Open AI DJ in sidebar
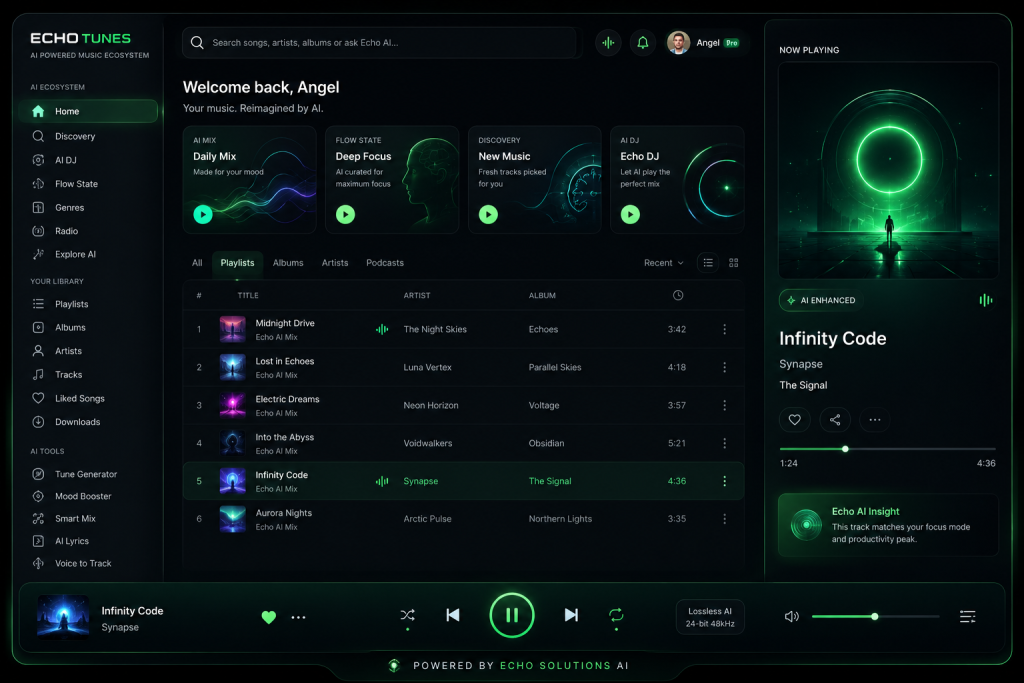Image resolution: width=1024 pixels, height=683 pixels. tap(55, 160)
